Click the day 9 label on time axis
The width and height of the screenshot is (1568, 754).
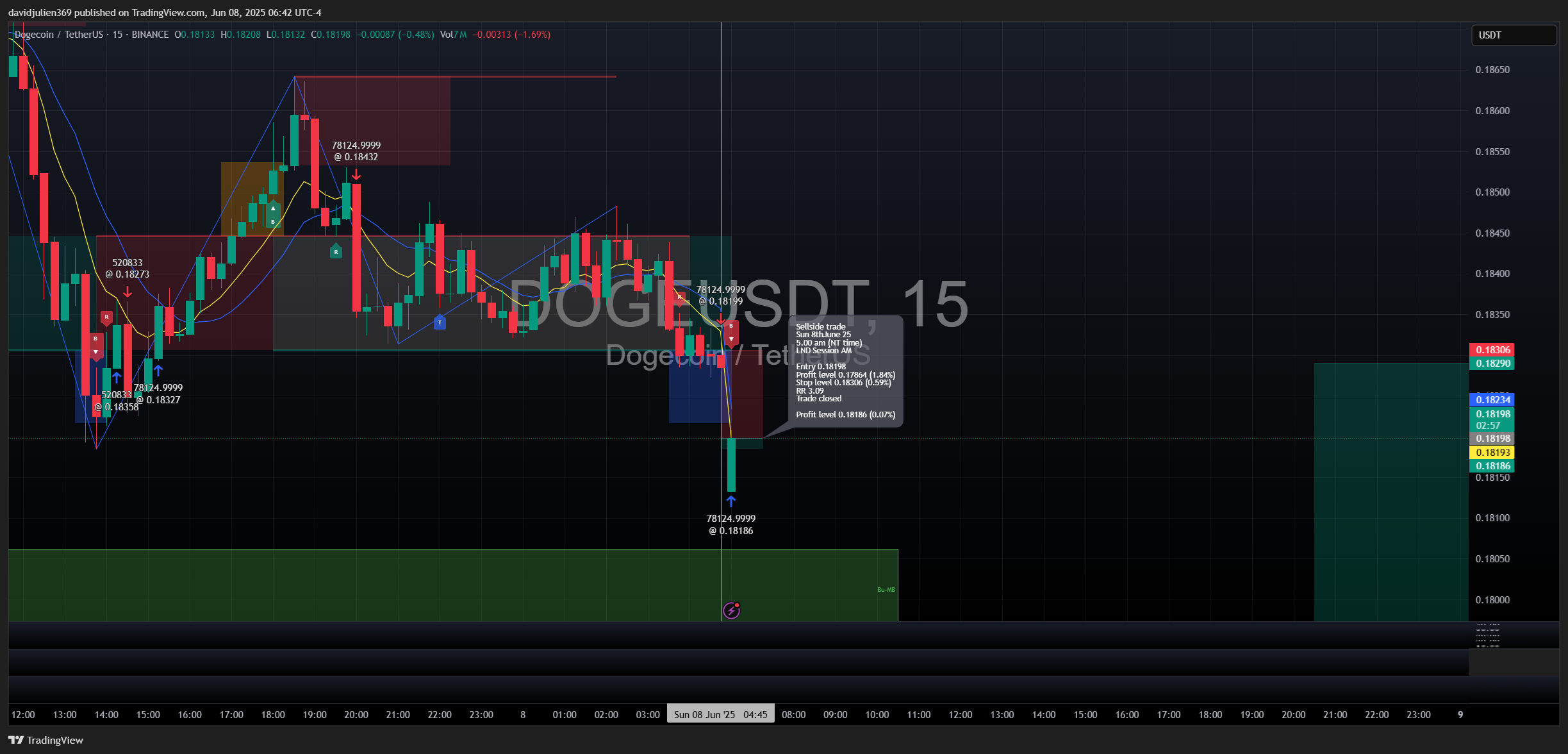click(1460, 714)
